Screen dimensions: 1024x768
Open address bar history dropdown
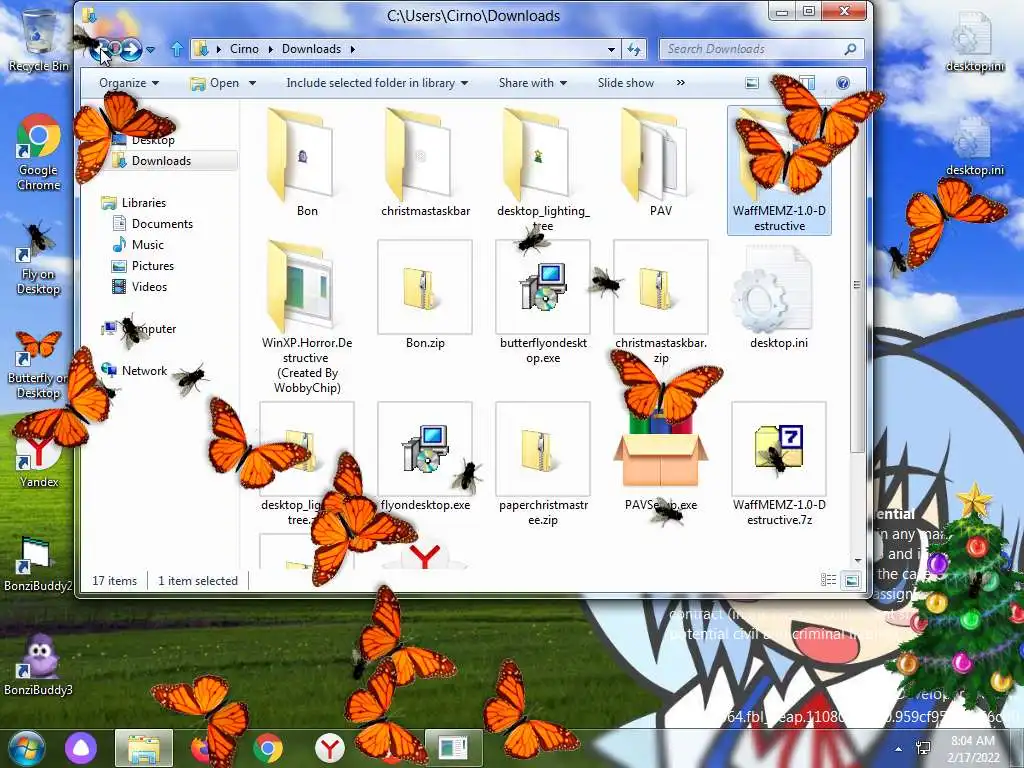pyautogui.click(x=611, y=49)
